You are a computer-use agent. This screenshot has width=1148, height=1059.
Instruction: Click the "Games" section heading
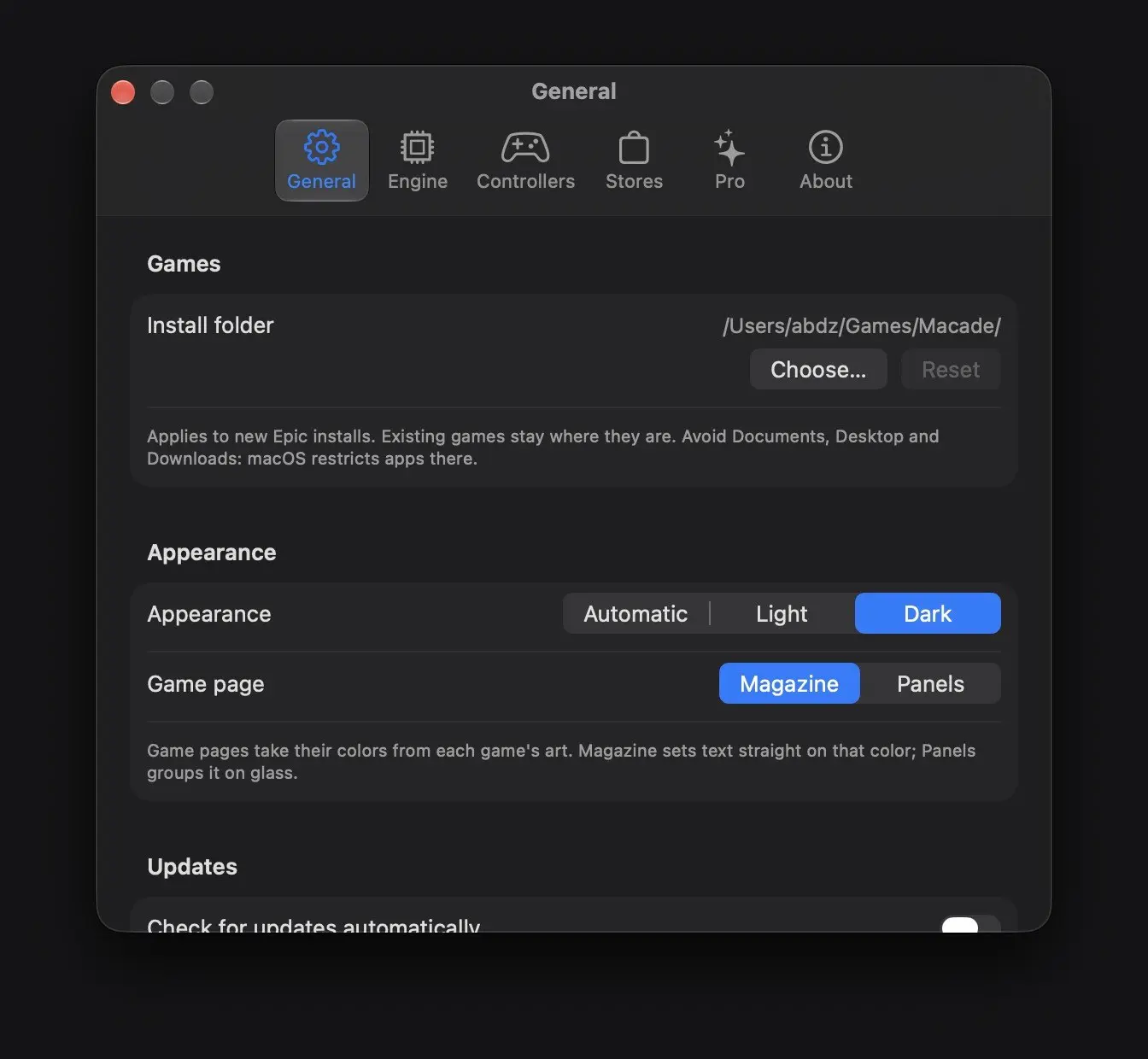(x=184, y=264)
